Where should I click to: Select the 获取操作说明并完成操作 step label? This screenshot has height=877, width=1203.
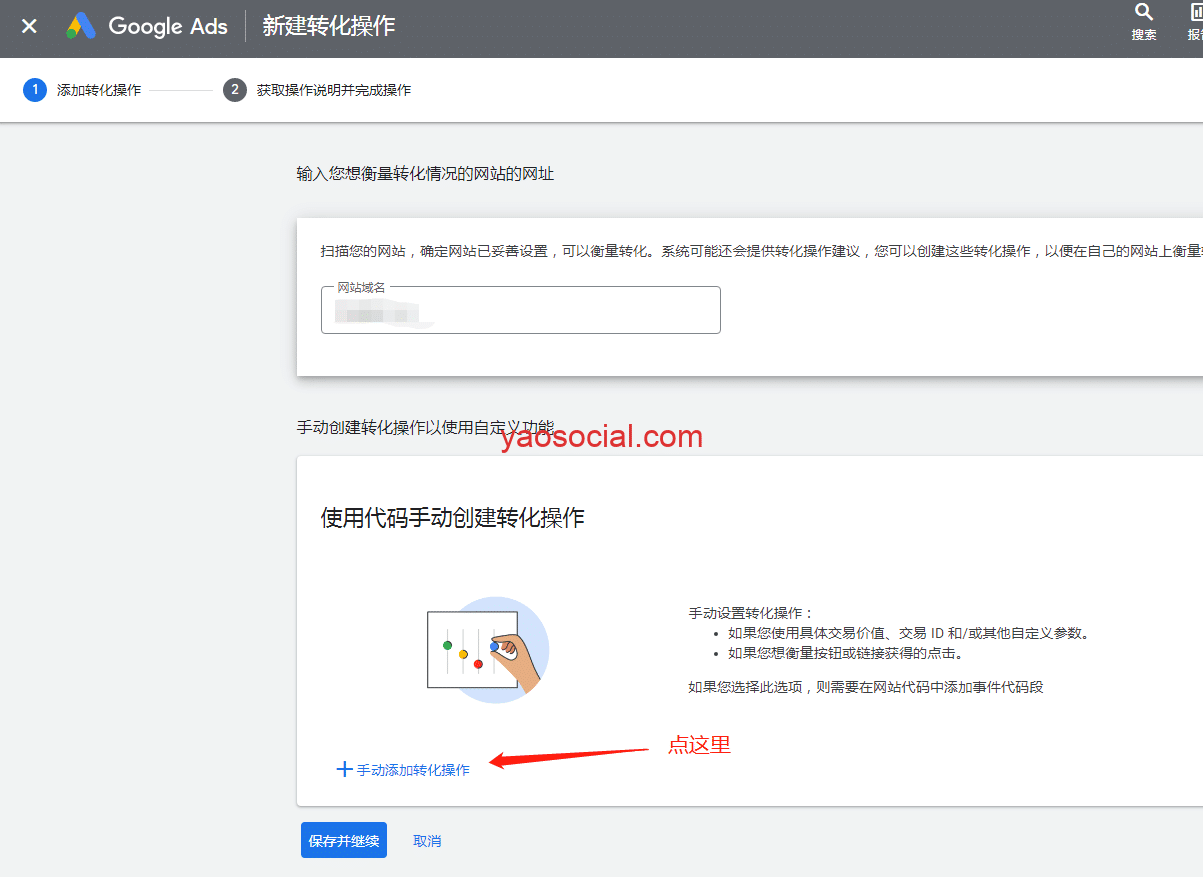click(x=333, y=90)
